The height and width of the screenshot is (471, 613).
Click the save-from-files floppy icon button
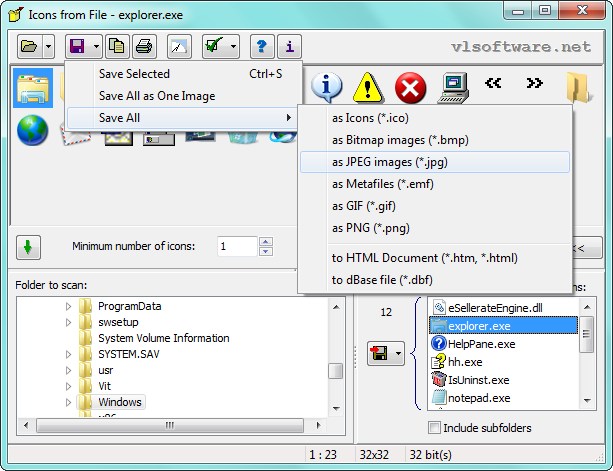click(379, 353)
